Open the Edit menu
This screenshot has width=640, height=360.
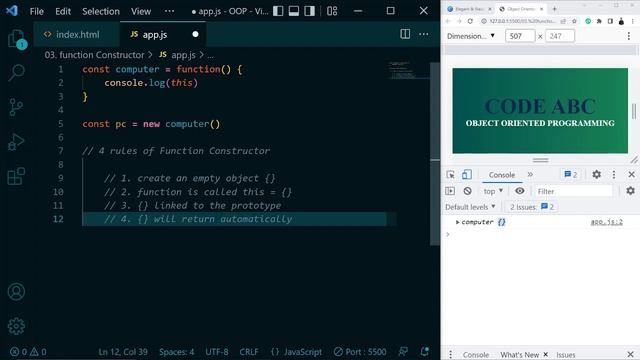coord(63,11)
